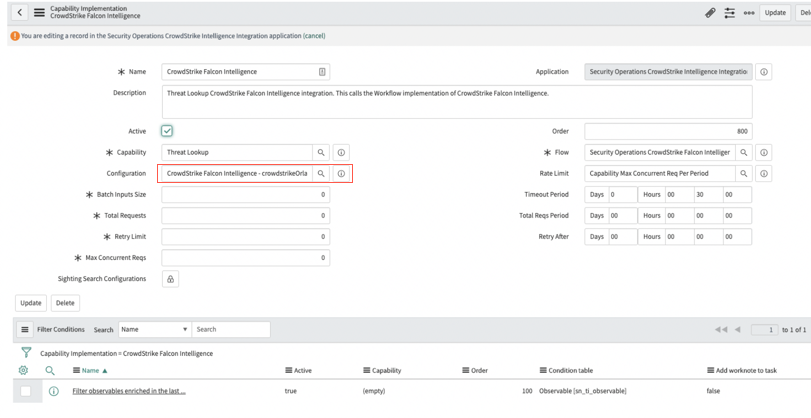
Task: Click Retry After Days field
Action: pos(622,236)
